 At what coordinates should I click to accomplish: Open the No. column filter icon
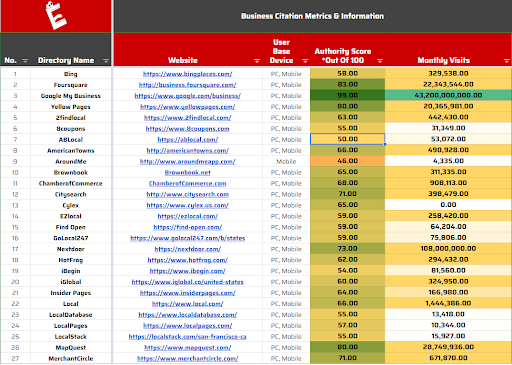(25, 61)
